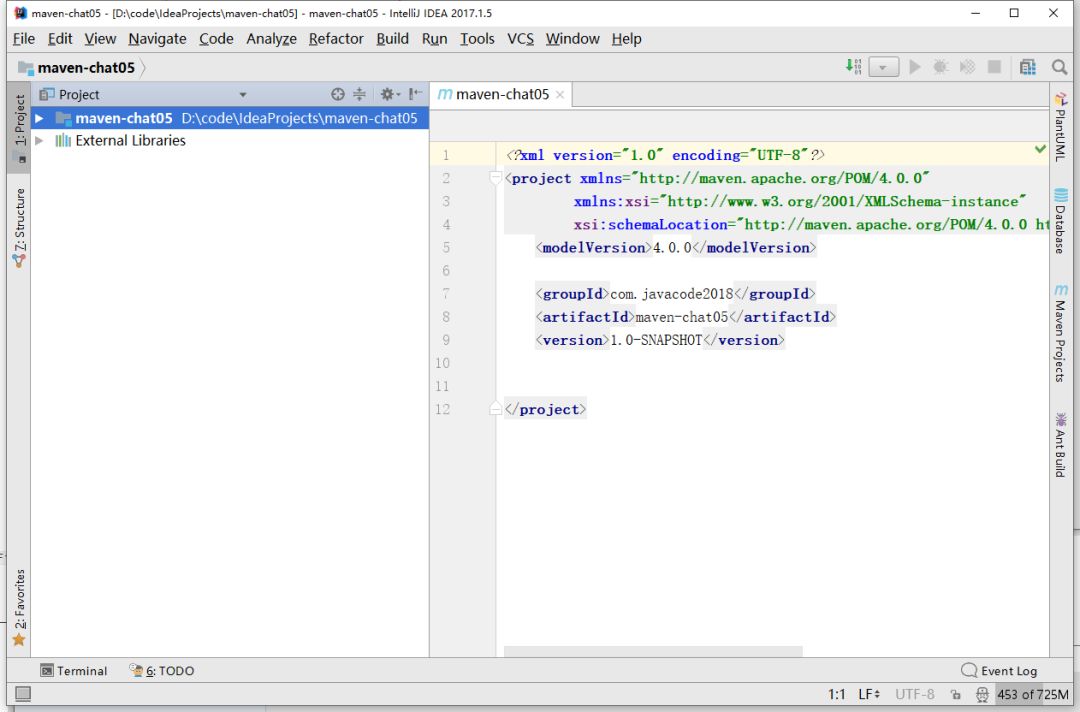Click the memory indicator 453 of 725M
This screenshot has height=712, width=1080.
(x=1033, y=694)
